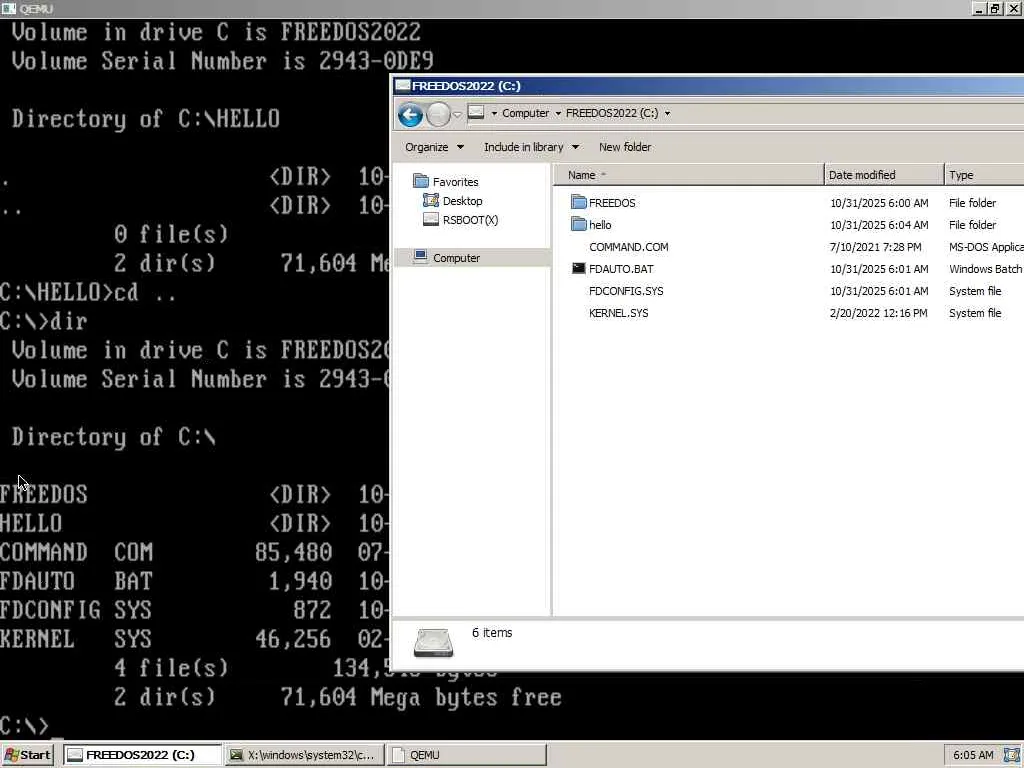Select RSBOOT(X) in the navigation pane
This screenshot has width=1024, height=768.
(470, 220)
